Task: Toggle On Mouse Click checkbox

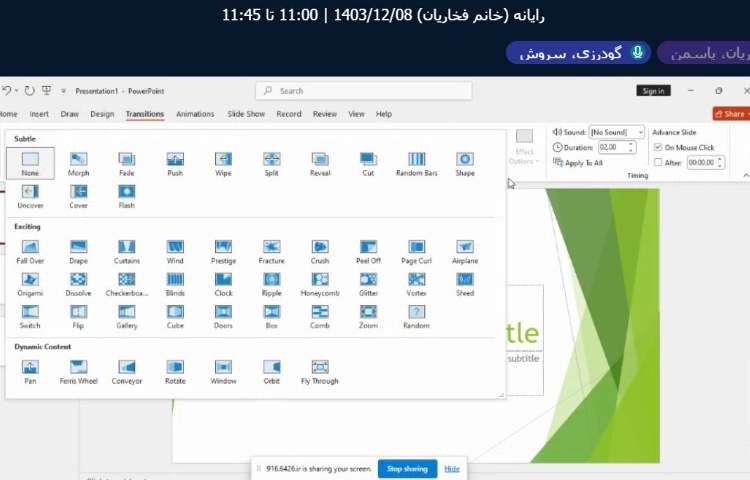Action: tap(658, 147)
